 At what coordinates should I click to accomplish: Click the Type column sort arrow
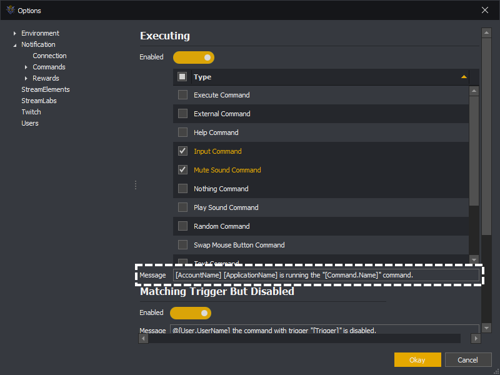coord(464,77)
